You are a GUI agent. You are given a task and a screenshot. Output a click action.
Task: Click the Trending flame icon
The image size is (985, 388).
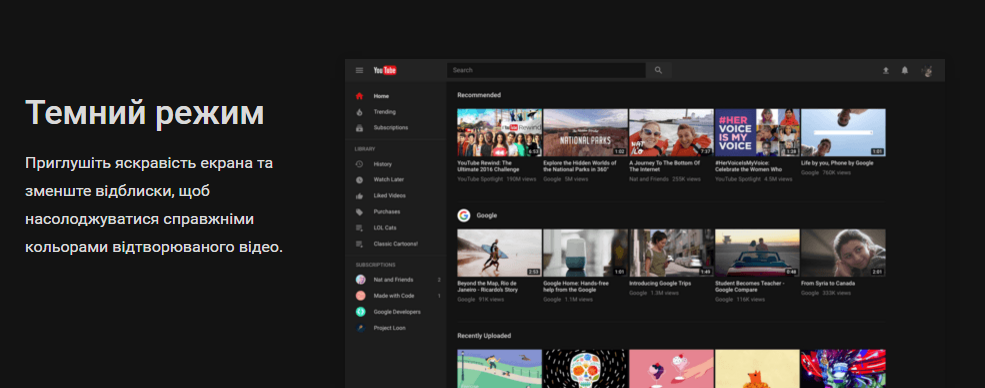(x=359, y=112)
